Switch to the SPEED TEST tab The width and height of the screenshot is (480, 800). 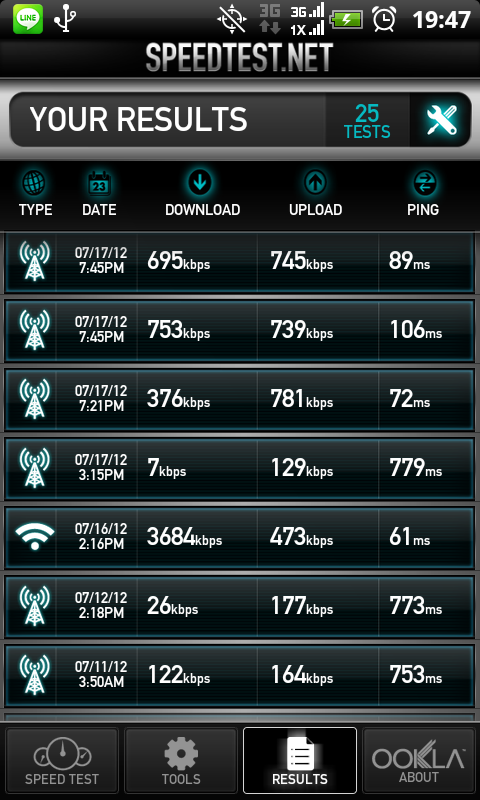(x=62, y=760)
